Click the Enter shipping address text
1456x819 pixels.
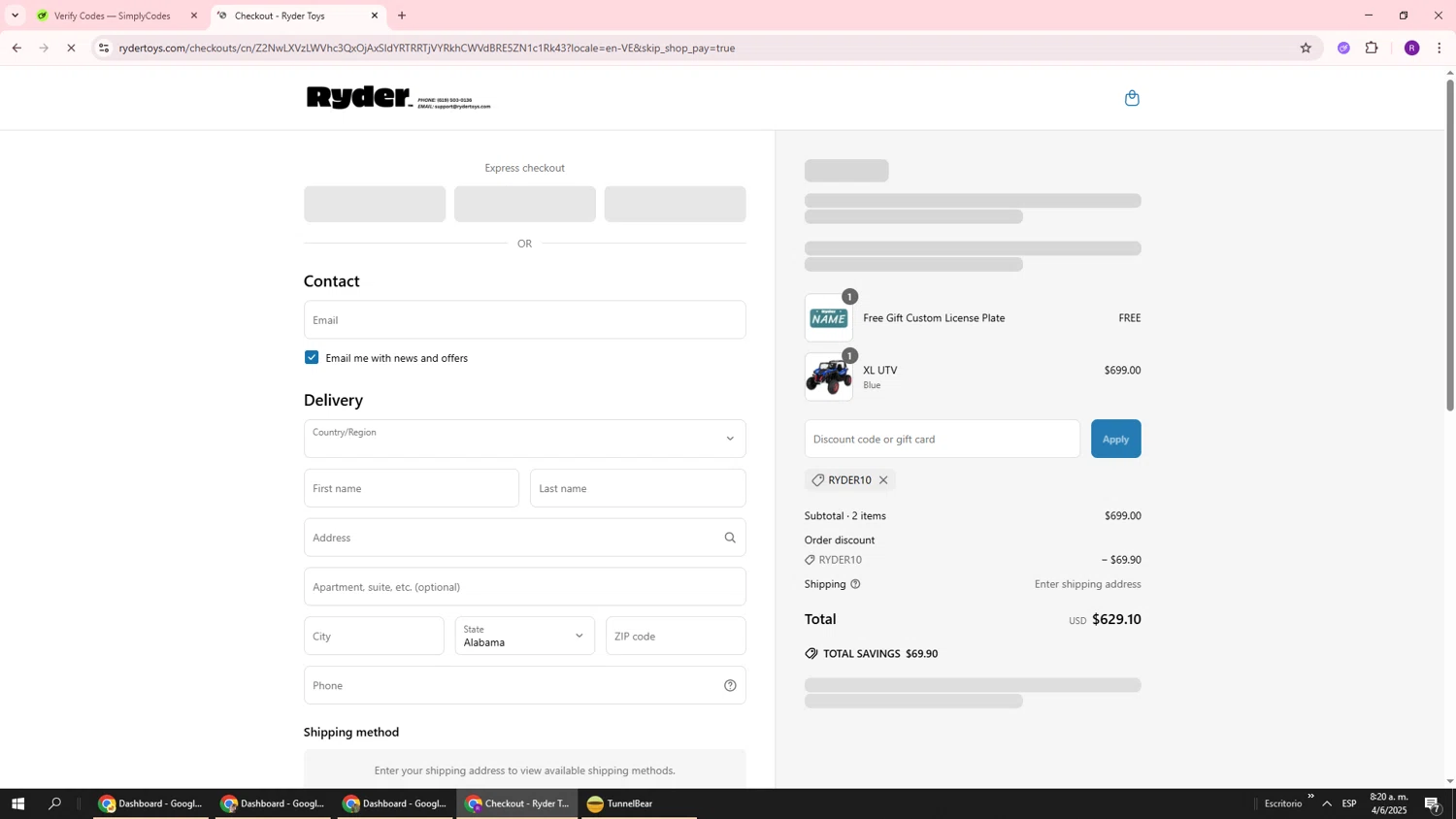pos(1087,584)
